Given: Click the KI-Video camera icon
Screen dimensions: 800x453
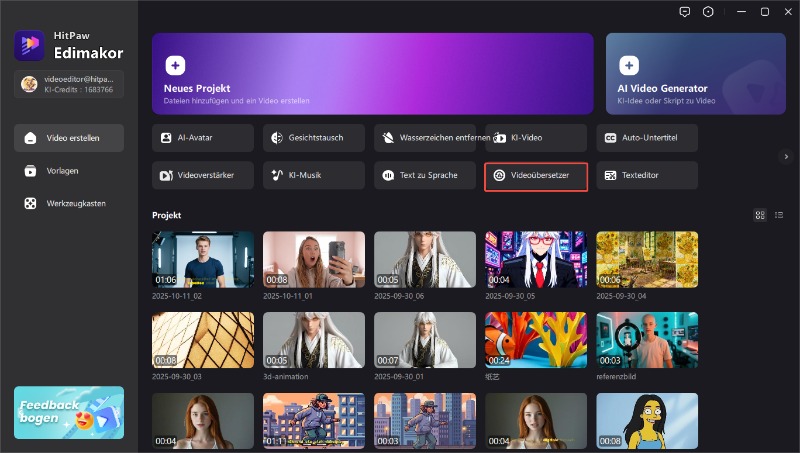Looking at the screenshot, I should [499, 138].
